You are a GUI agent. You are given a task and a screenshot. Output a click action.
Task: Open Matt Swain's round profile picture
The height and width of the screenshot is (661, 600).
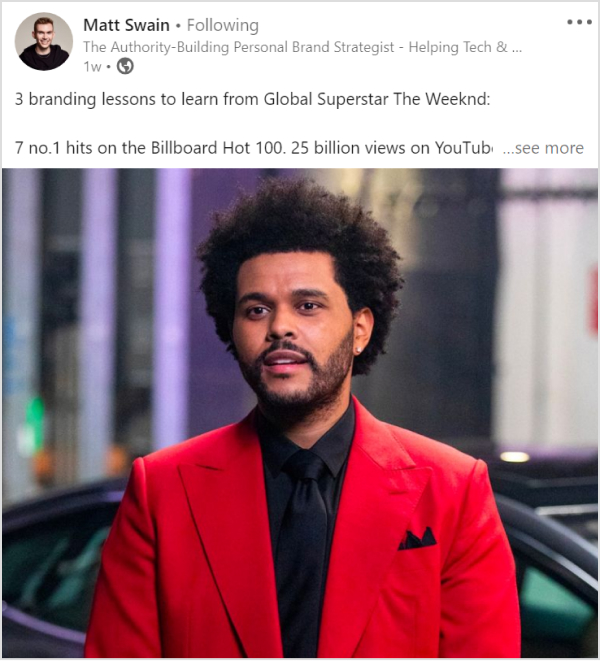pyautogui.click(x=43, y=41)
